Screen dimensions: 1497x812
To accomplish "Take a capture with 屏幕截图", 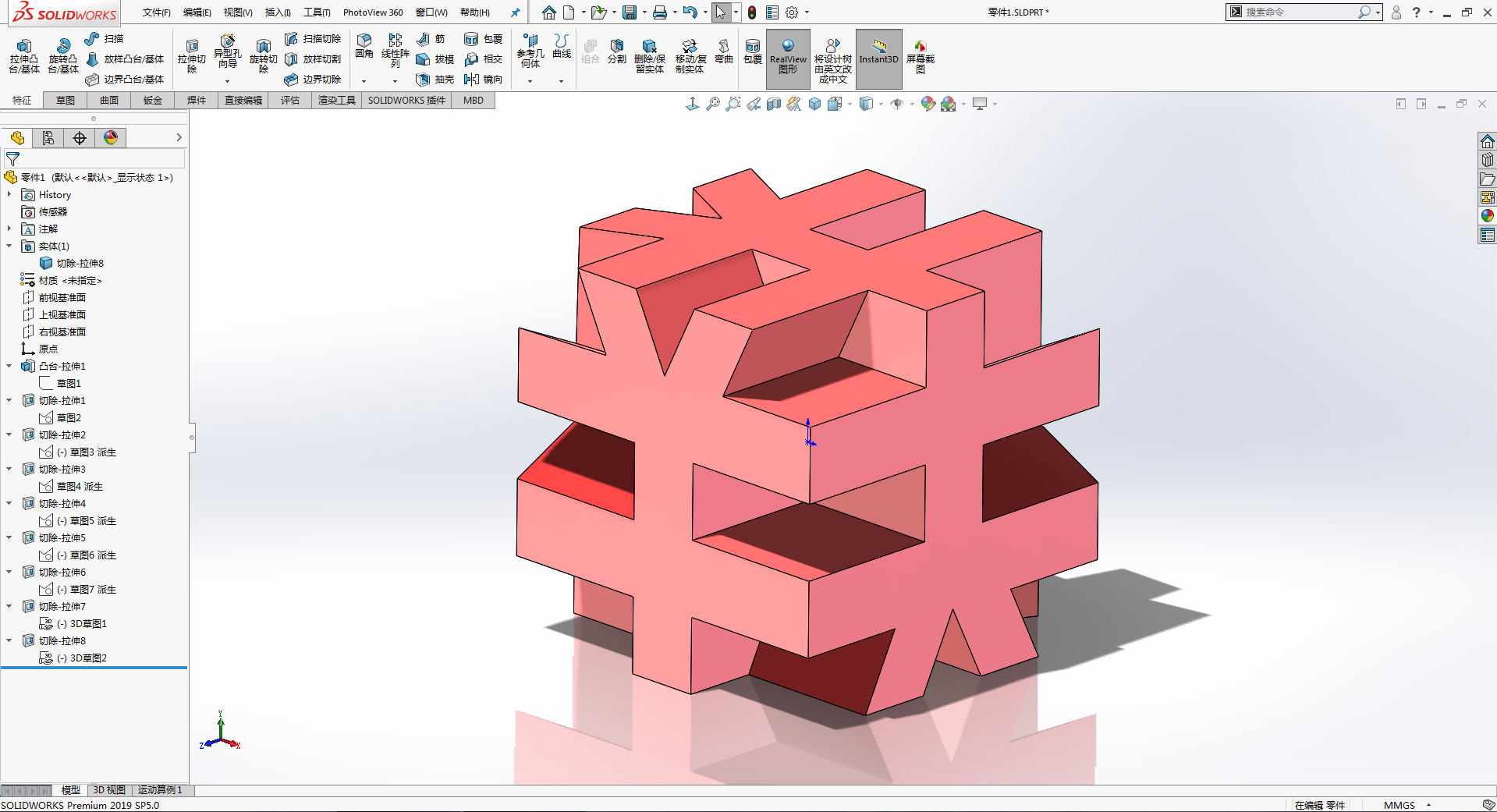I will tap(921, 56).
